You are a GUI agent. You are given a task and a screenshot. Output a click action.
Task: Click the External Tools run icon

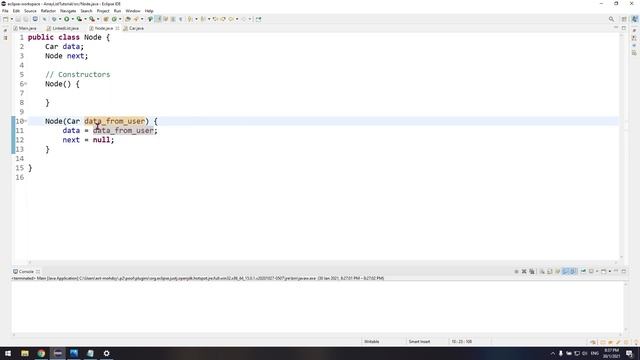pyautogui.click(x=92, y=19)
